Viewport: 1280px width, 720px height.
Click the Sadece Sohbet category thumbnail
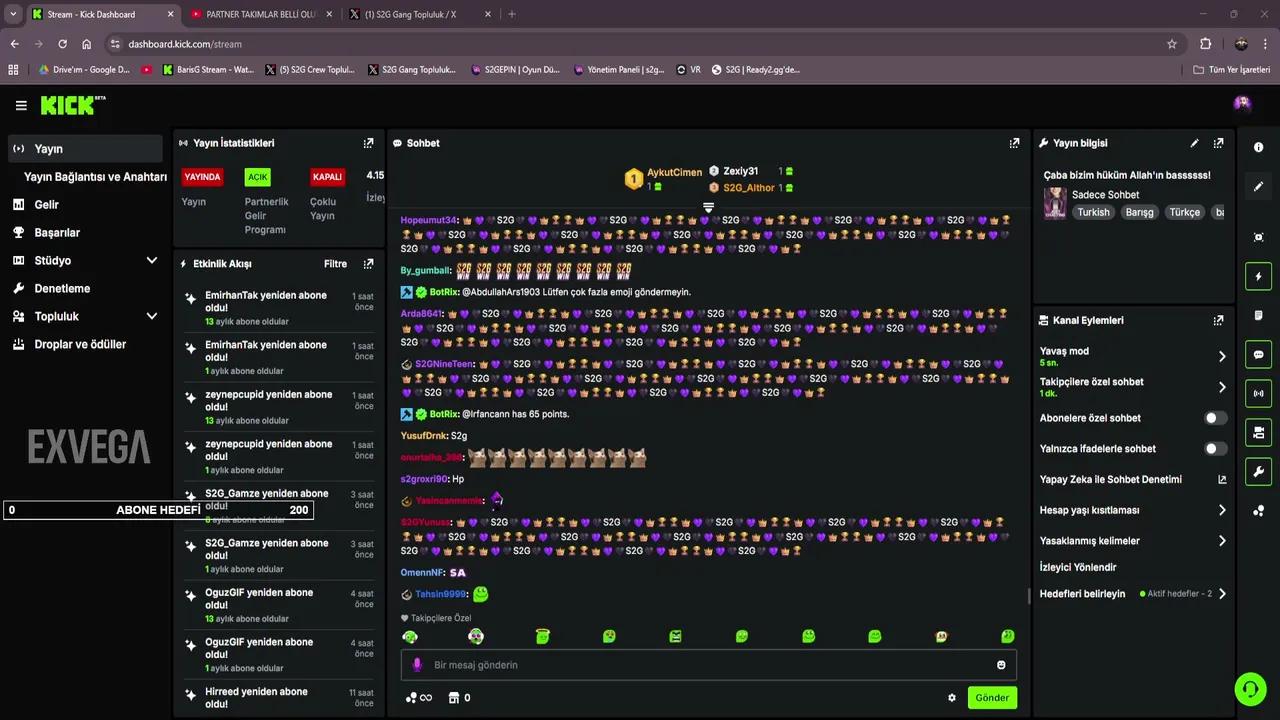1055,203
